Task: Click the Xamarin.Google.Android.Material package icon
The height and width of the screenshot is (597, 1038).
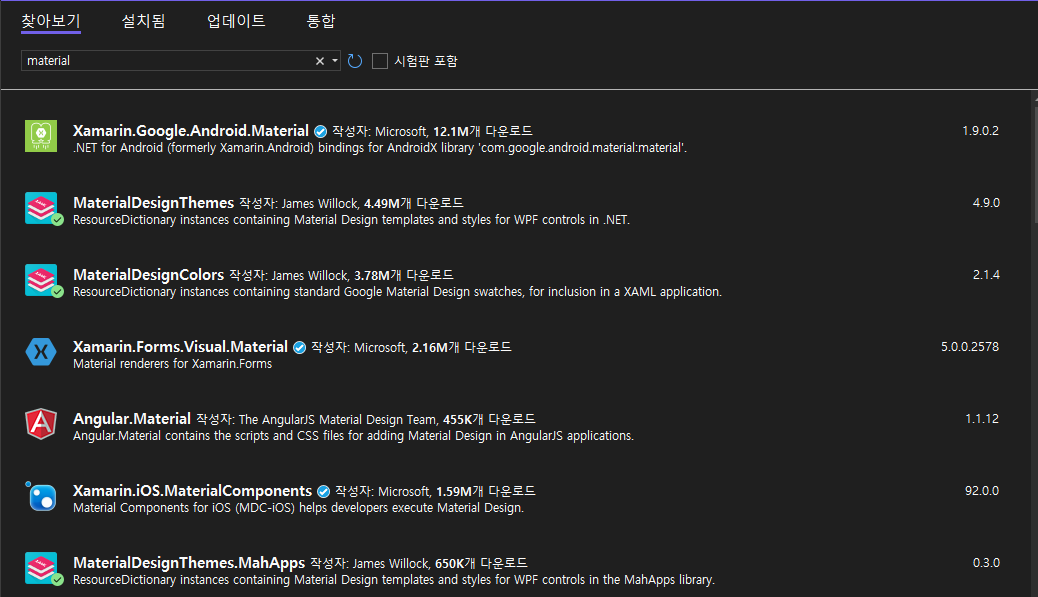Action: coord(41,136)
